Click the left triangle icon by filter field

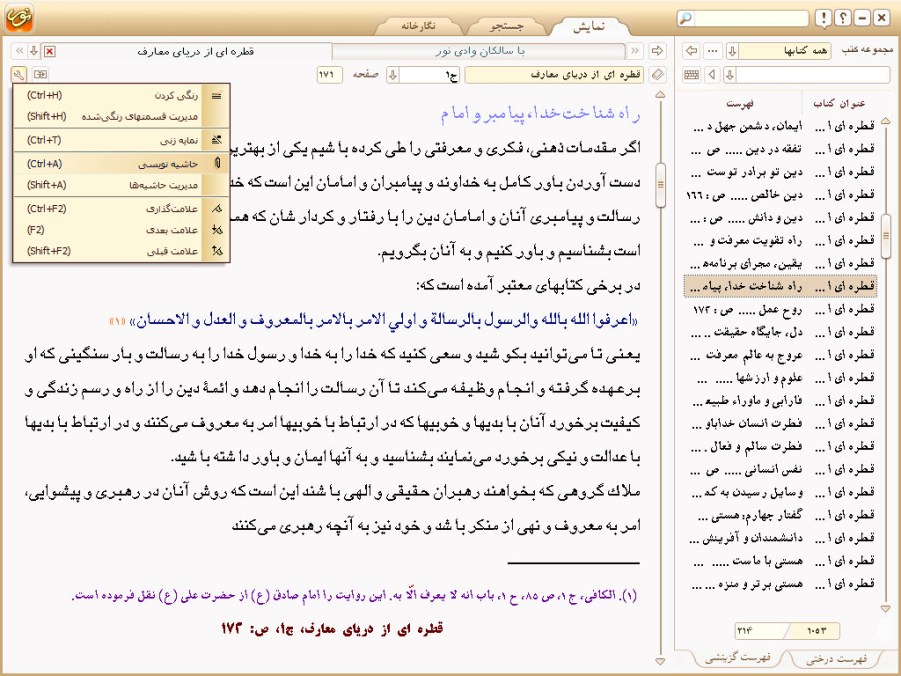tap(713, 75)
